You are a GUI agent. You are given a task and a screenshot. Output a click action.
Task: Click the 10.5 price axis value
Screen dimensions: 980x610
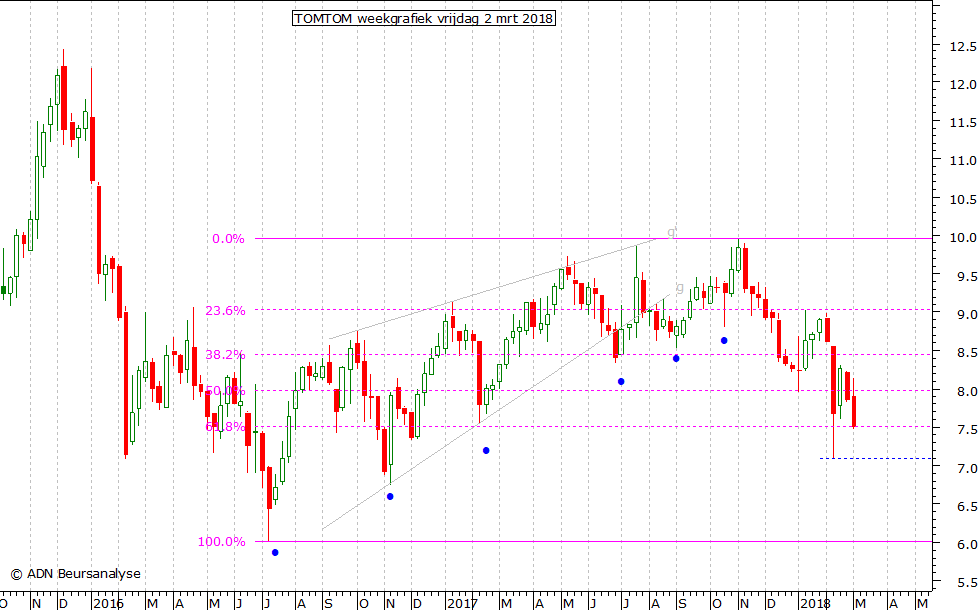coord(962,199)
